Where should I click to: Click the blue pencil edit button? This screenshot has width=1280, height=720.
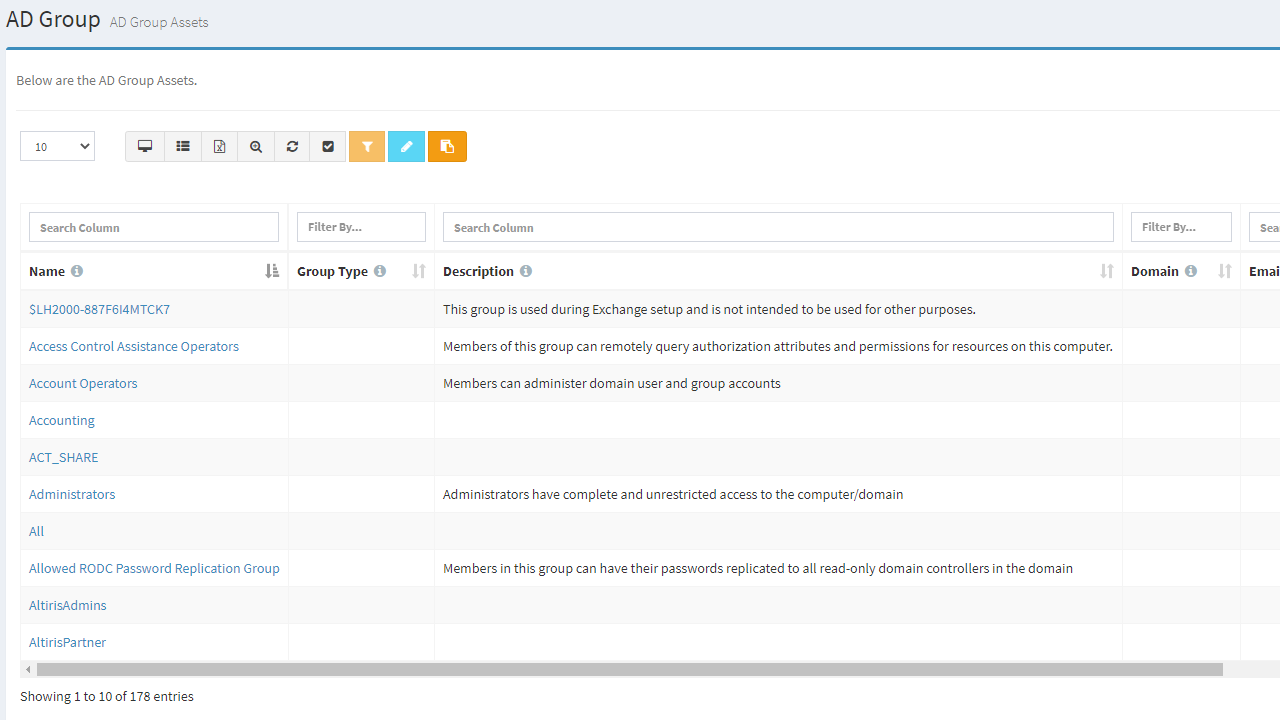point(406,146)
